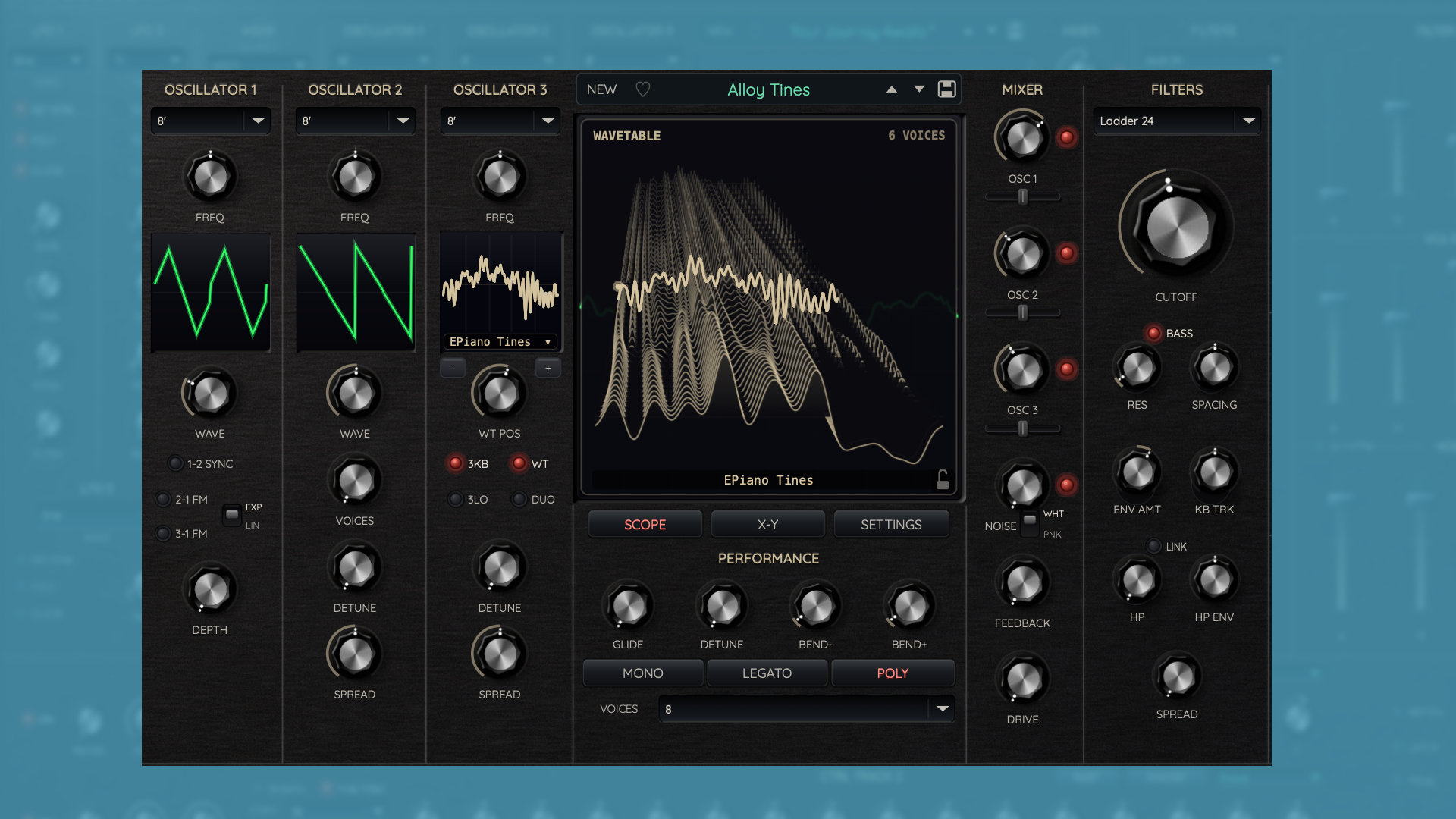This screenshot has width=1456, height=819.
Task: Toggle the WT LED button
Action: click(x=519, y=463)
